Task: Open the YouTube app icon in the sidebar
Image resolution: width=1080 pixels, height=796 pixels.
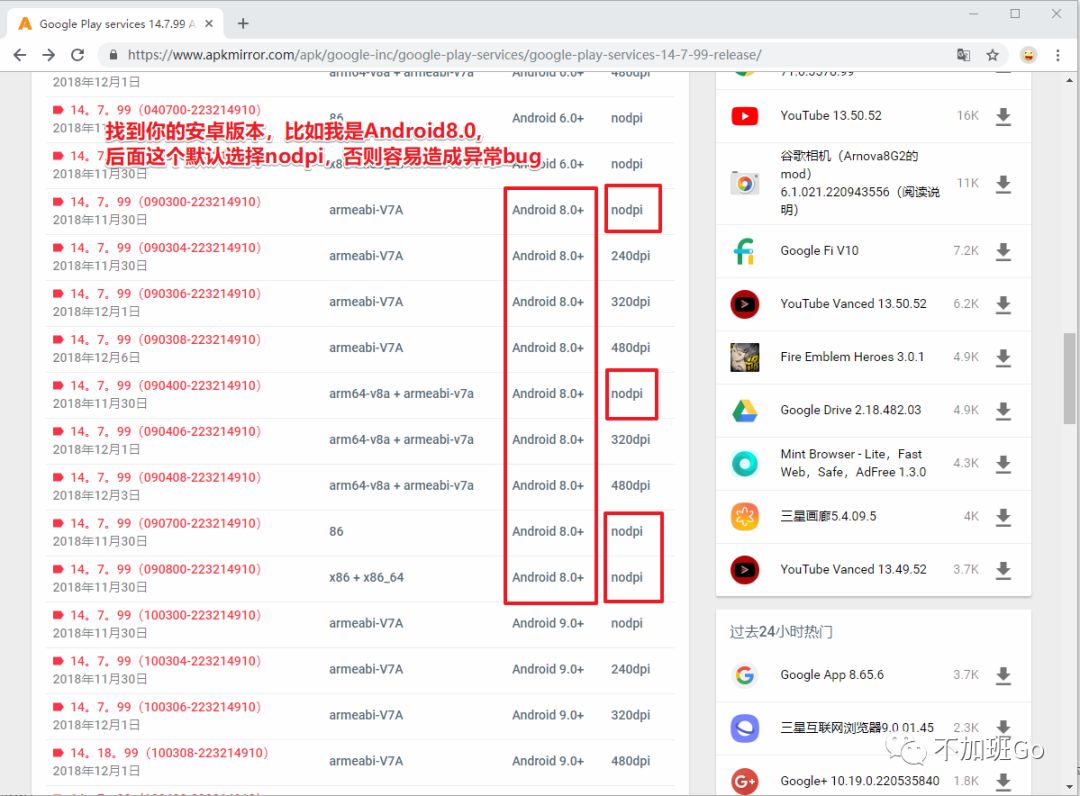Action: pyautogui.click(x=745, y=116)
